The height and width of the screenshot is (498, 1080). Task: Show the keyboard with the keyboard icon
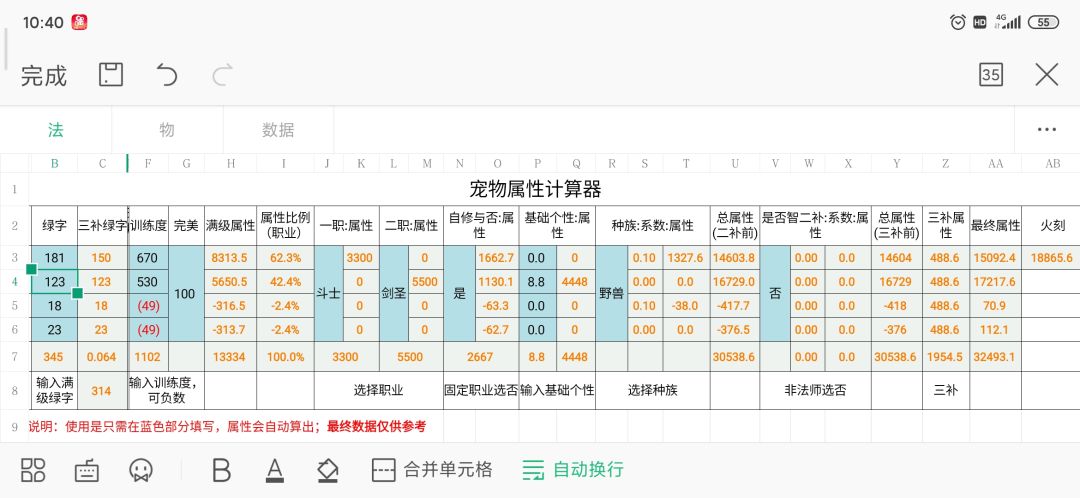87,470
